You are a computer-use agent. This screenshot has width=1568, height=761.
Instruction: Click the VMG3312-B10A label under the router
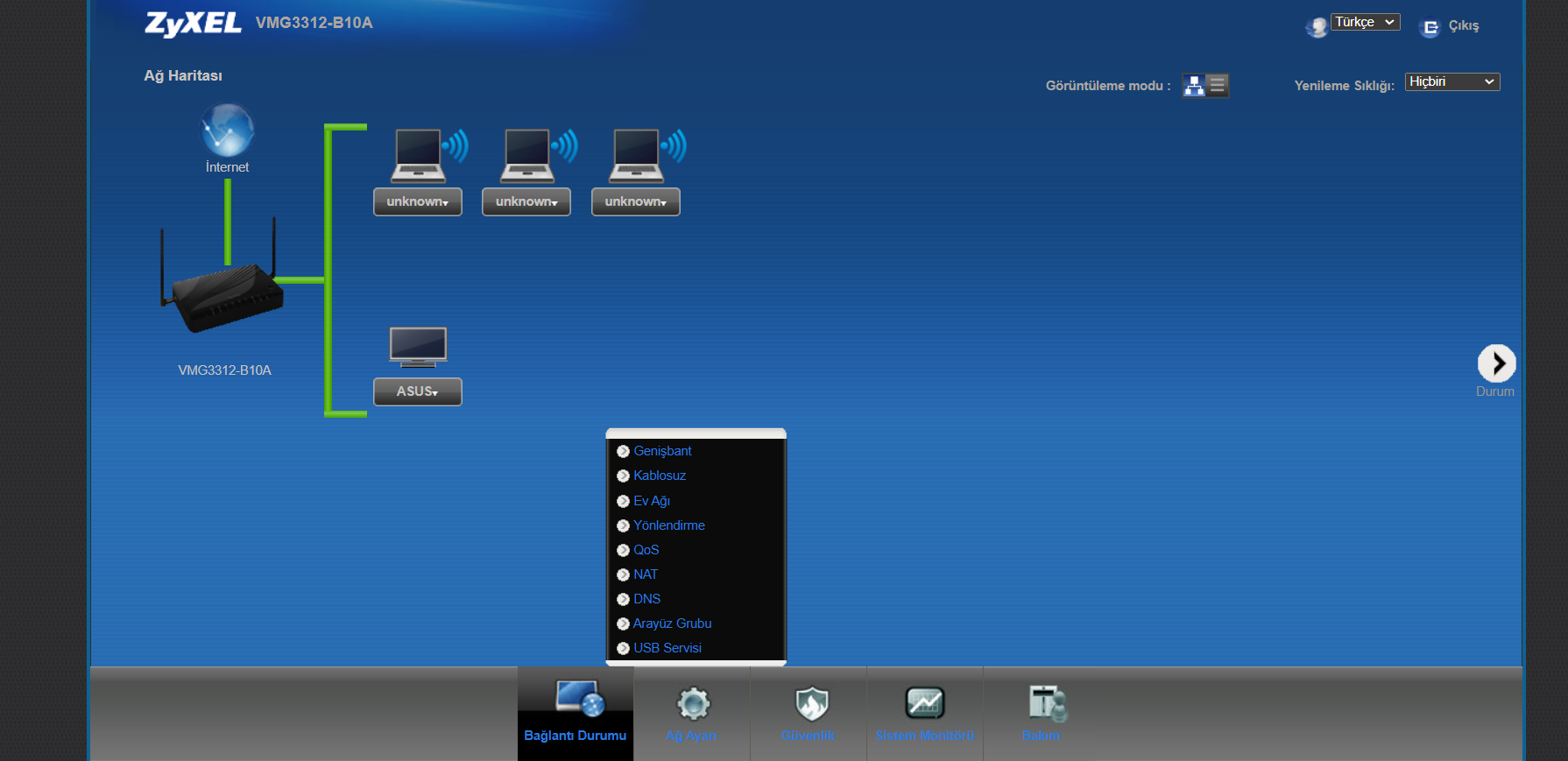(x=225, y=370)
